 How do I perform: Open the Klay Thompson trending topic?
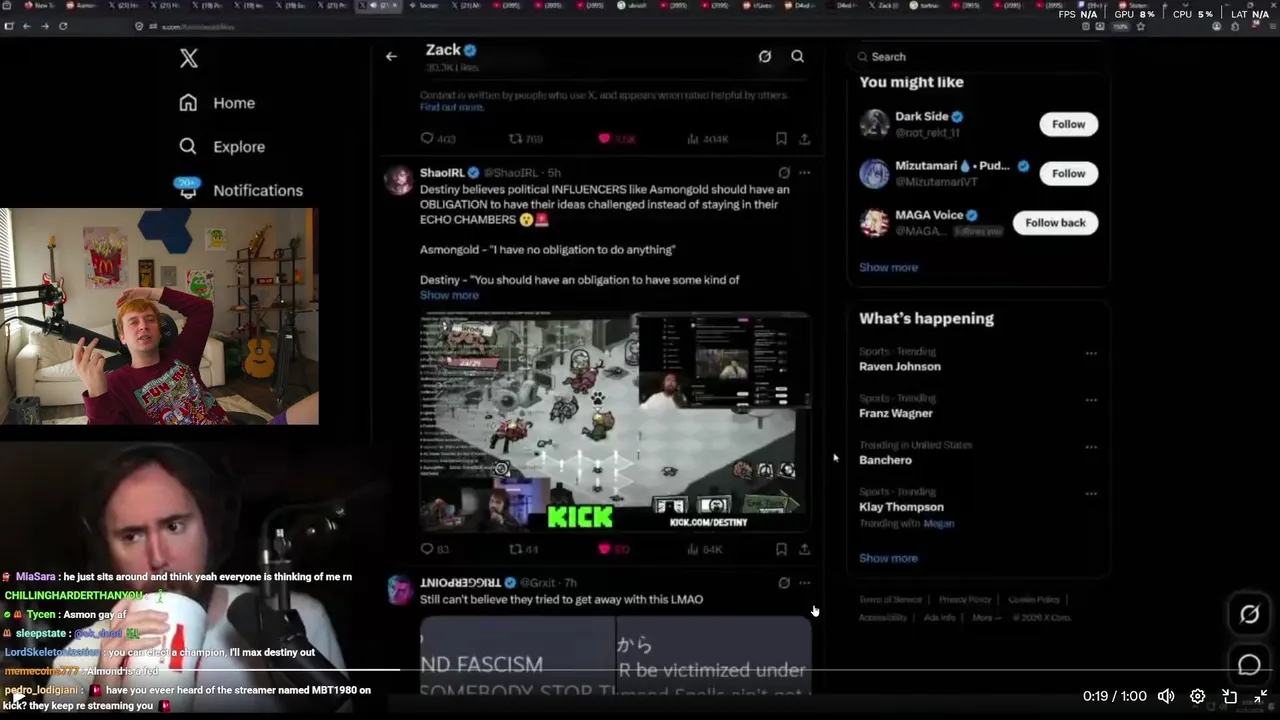coord(901,507)
